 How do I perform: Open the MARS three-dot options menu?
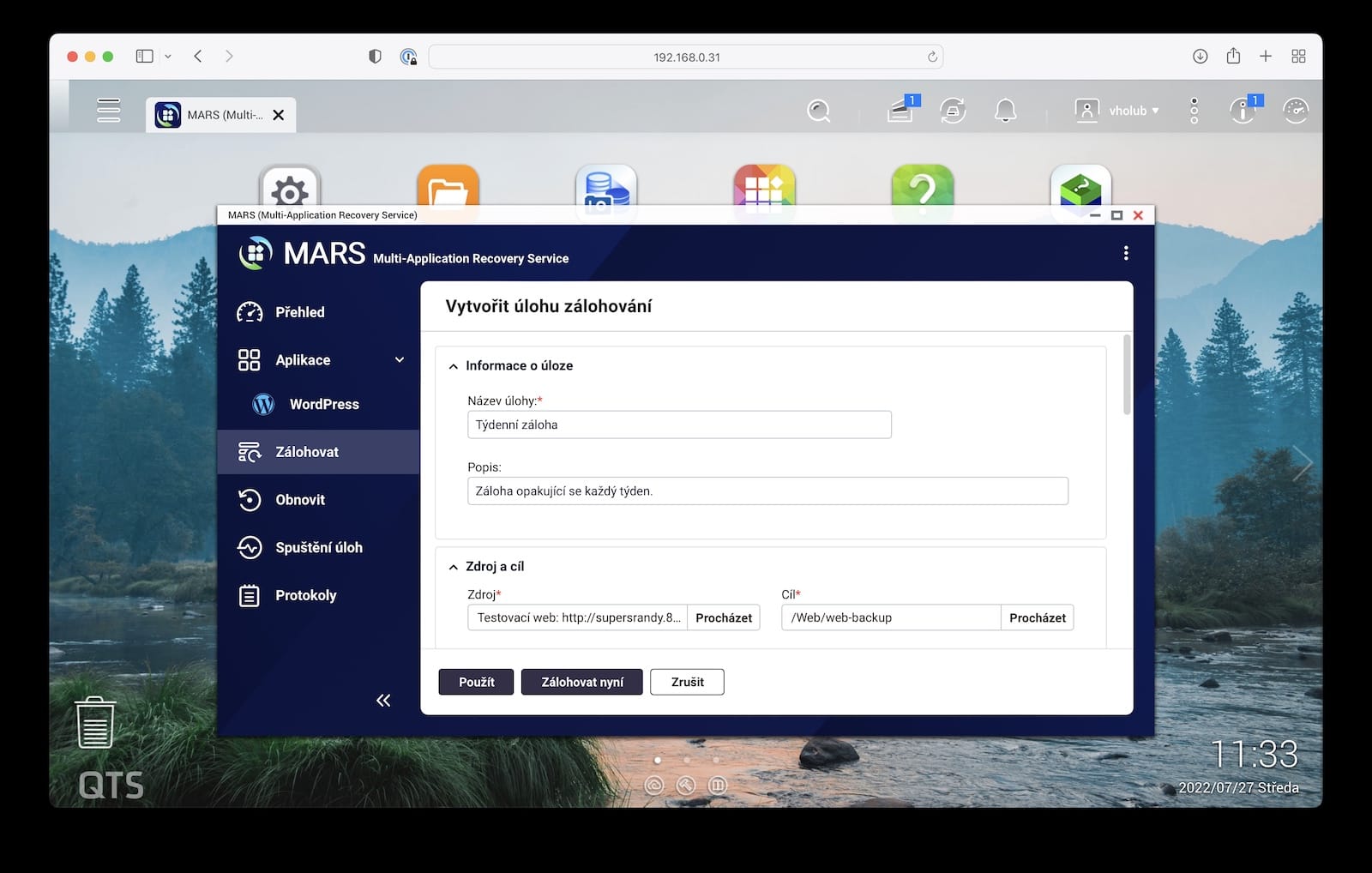tap(1125, 253)
